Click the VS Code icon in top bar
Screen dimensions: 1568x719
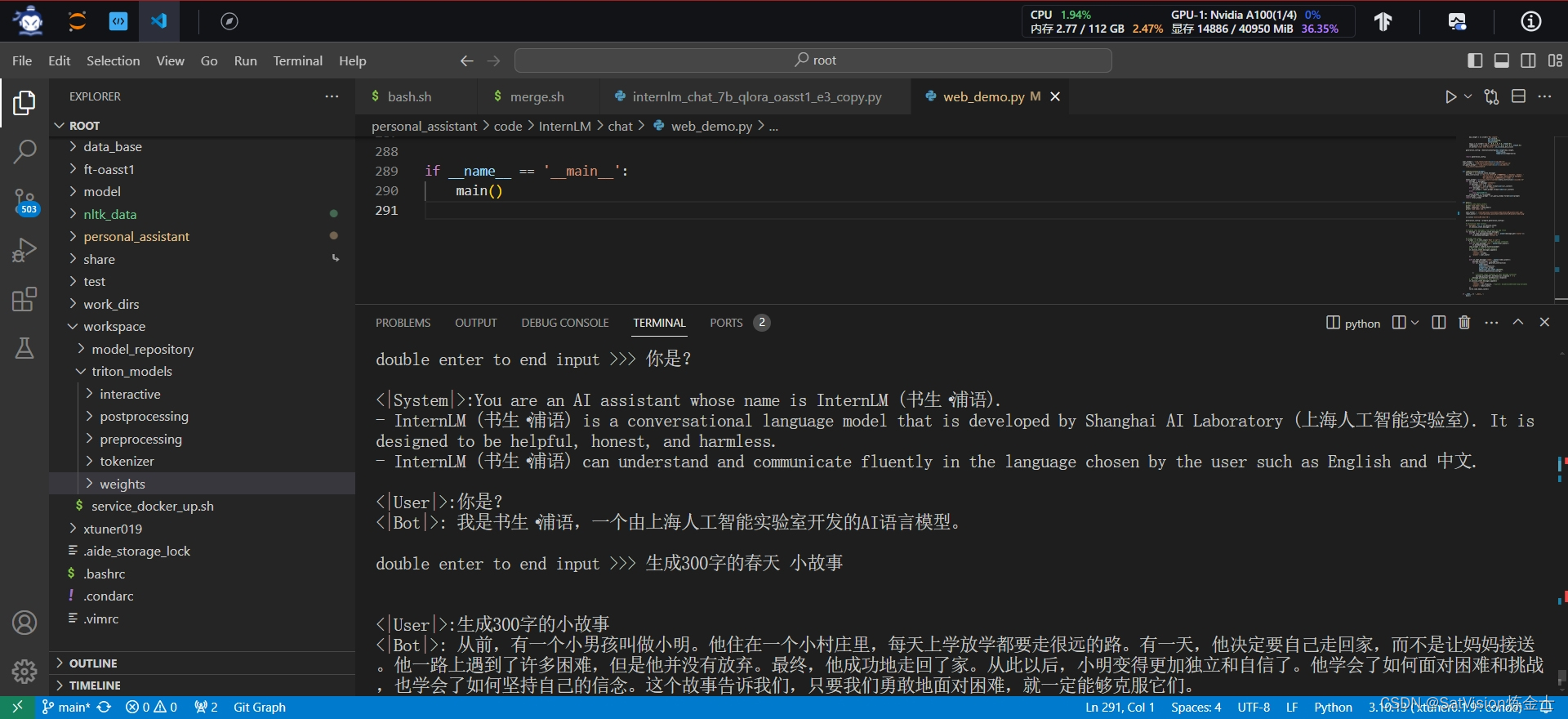coord(159,21)
